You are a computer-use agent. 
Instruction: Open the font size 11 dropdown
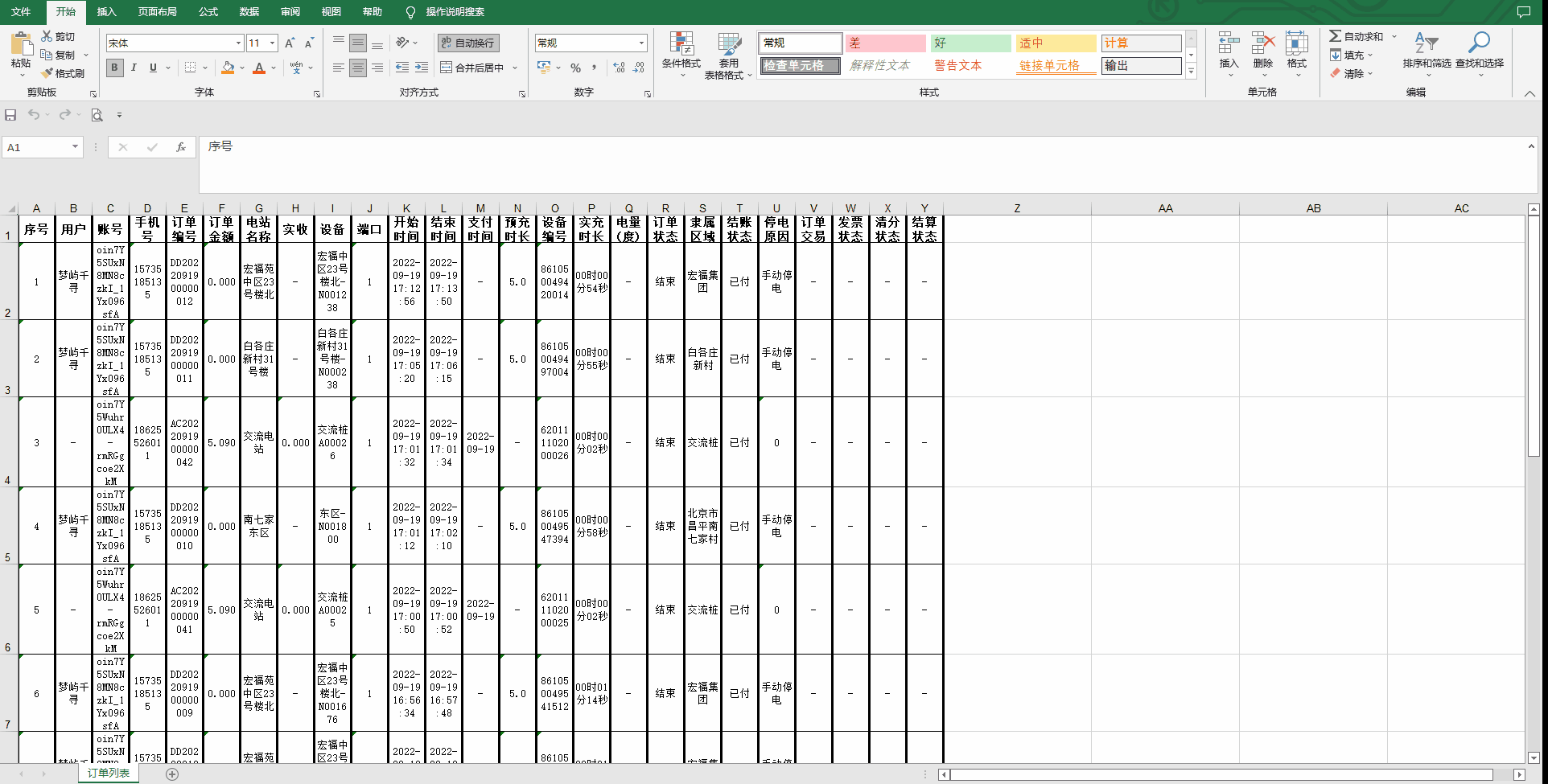tap(273, 43)
